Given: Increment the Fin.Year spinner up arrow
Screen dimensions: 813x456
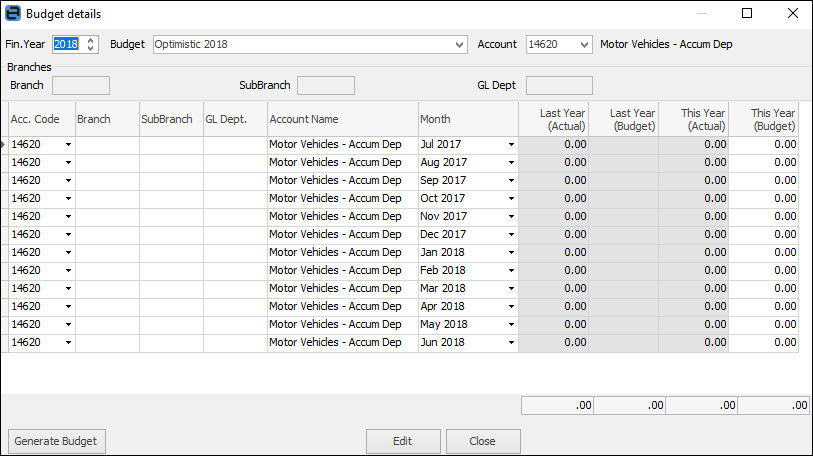Looking at the screenshot, I should tap(91, 40).
